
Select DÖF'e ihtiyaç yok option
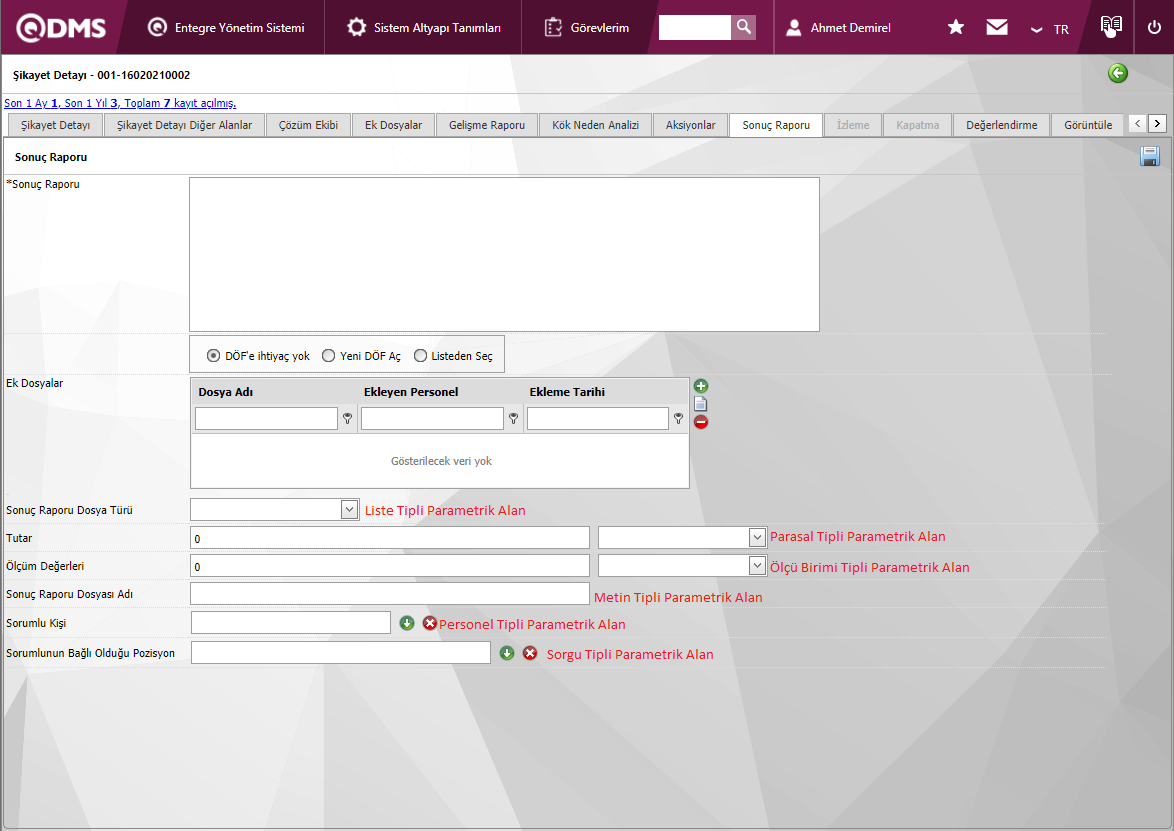[213, 356]
